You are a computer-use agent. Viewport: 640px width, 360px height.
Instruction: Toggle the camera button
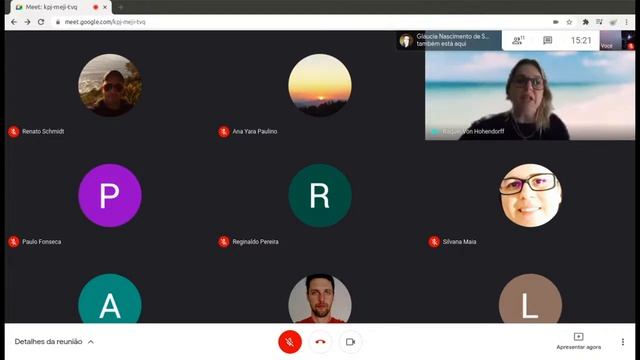click(x=350, y=342)
